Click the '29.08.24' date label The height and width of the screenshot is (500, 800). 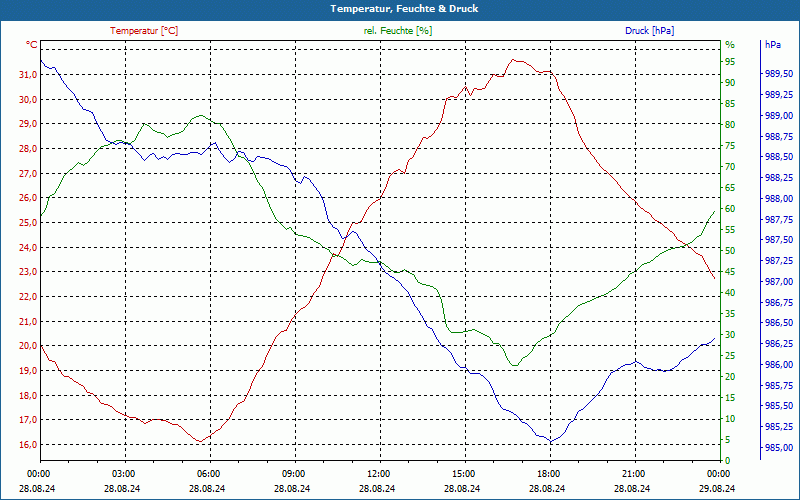coord(717,488)
